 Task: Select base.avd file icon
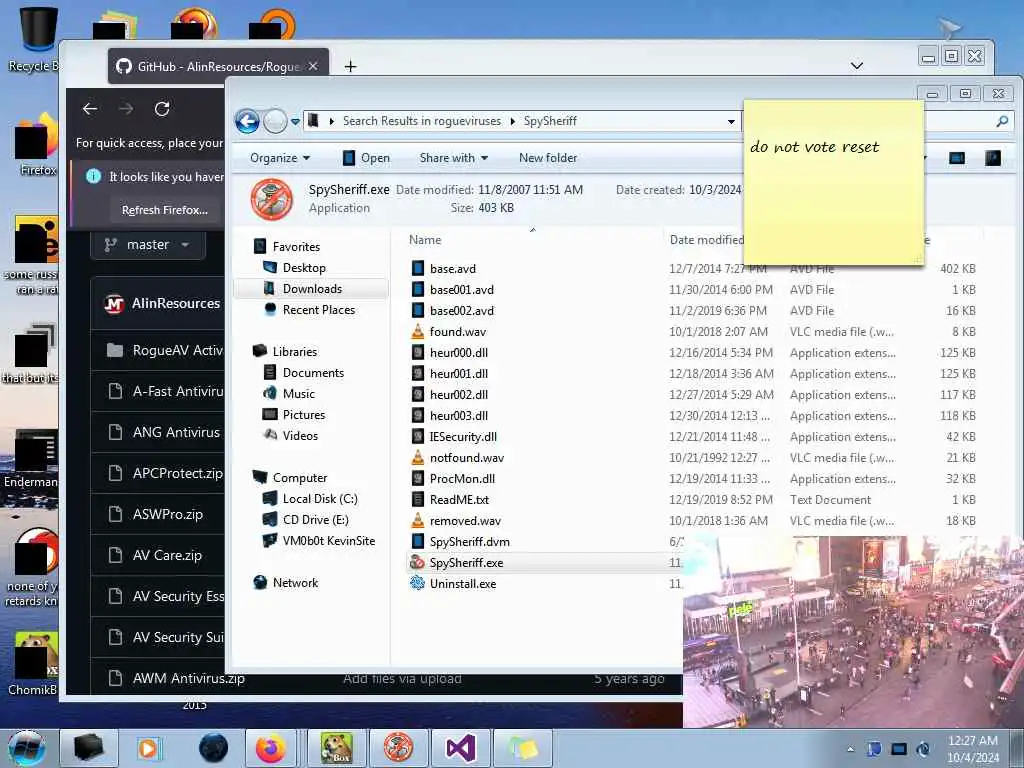[x=418, y=268]
